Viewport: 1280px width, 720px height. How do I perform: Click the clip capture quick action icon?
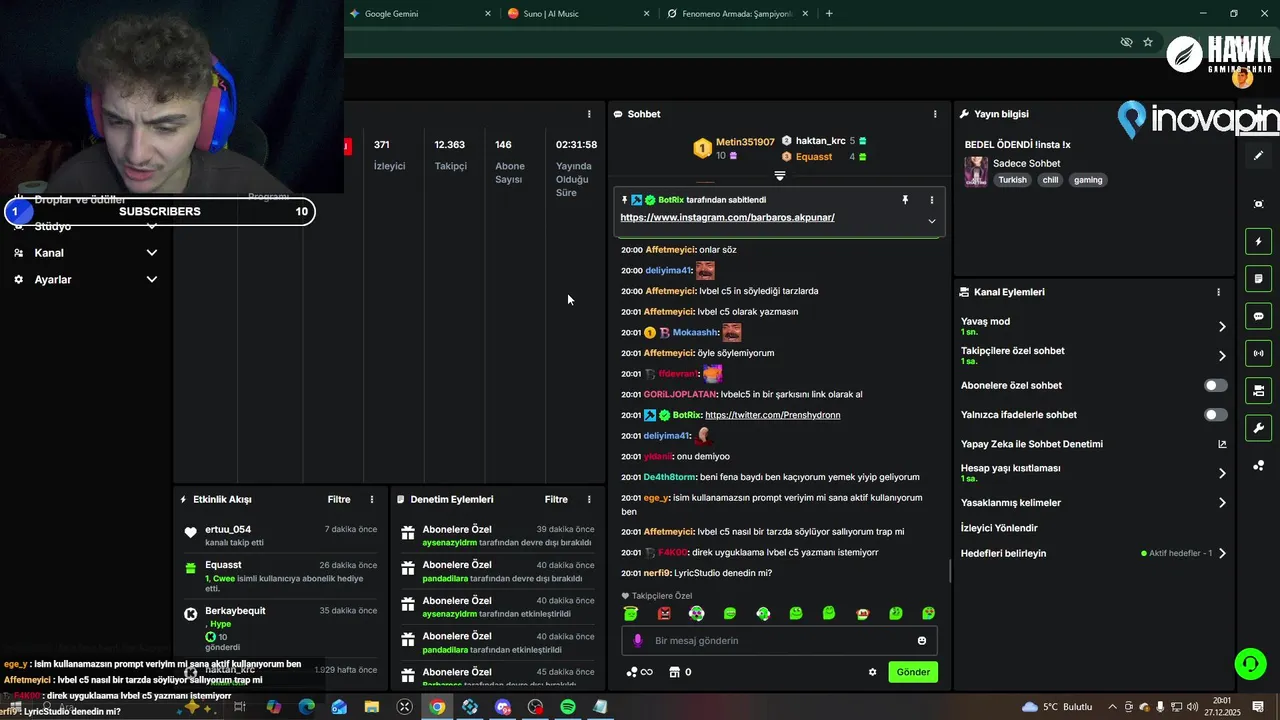[x=1258, y=204]
